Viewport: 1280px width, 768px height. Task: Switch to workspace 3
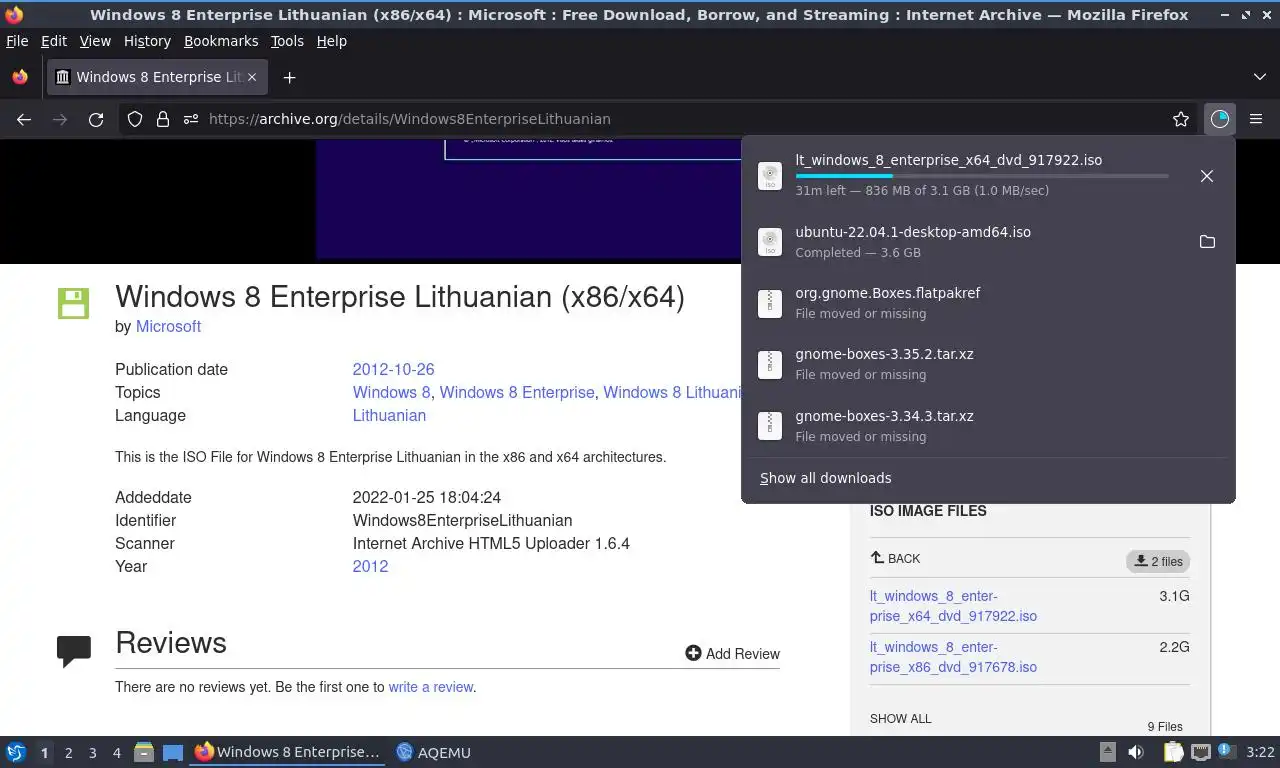[x=92, y=753]
